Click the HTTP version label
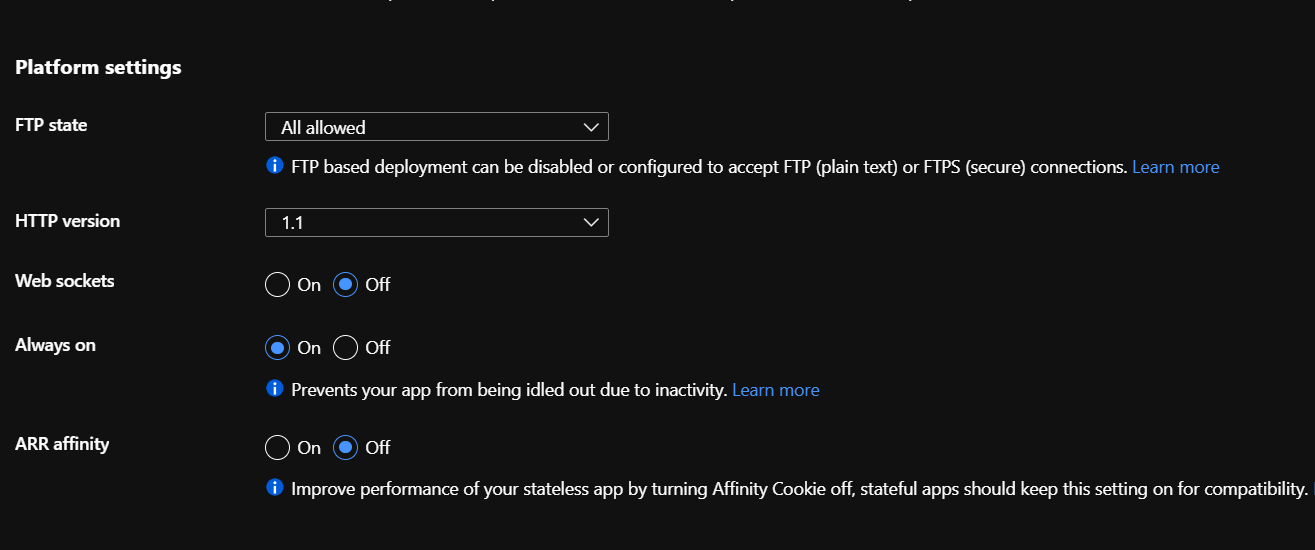1315x550 pixels. pyautogui.click(x=67, y=221)
